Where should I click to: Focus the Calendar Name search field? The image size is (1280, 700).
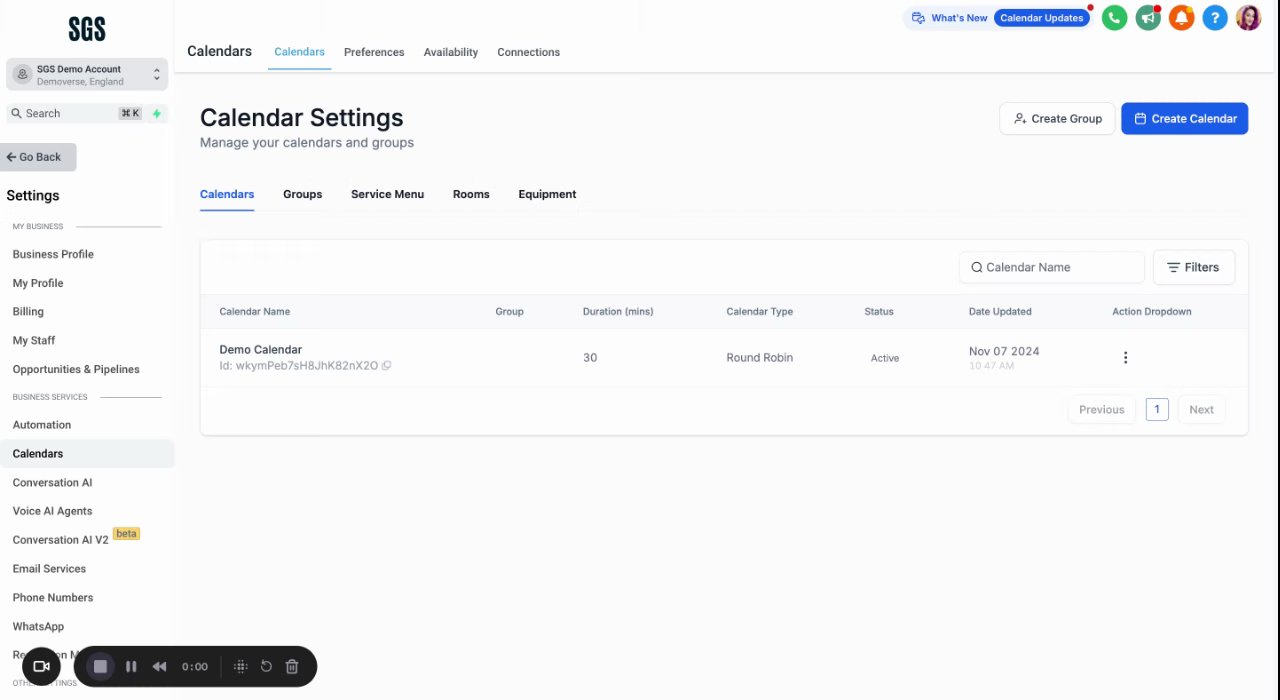pos(1051,267)
